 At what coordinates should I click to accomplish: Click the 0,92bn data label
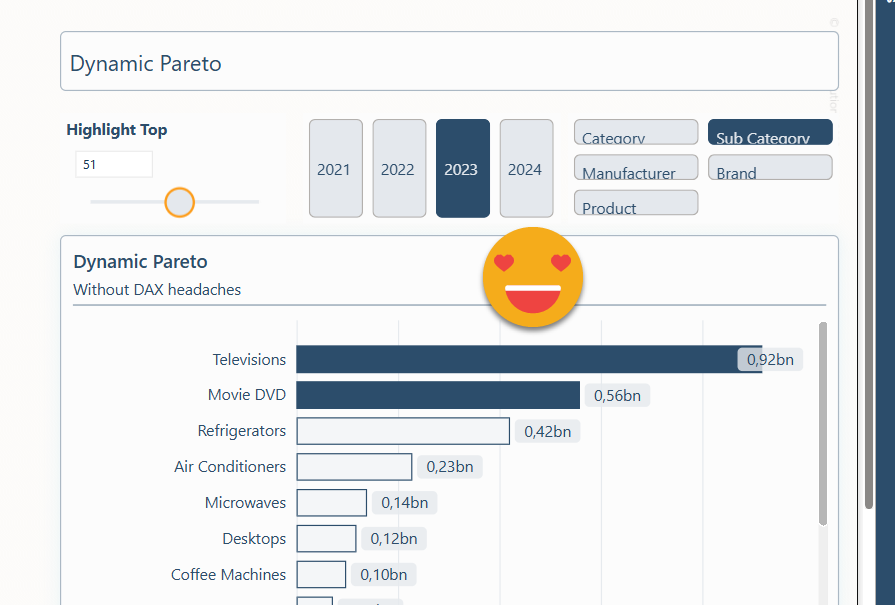pos(770,360)
